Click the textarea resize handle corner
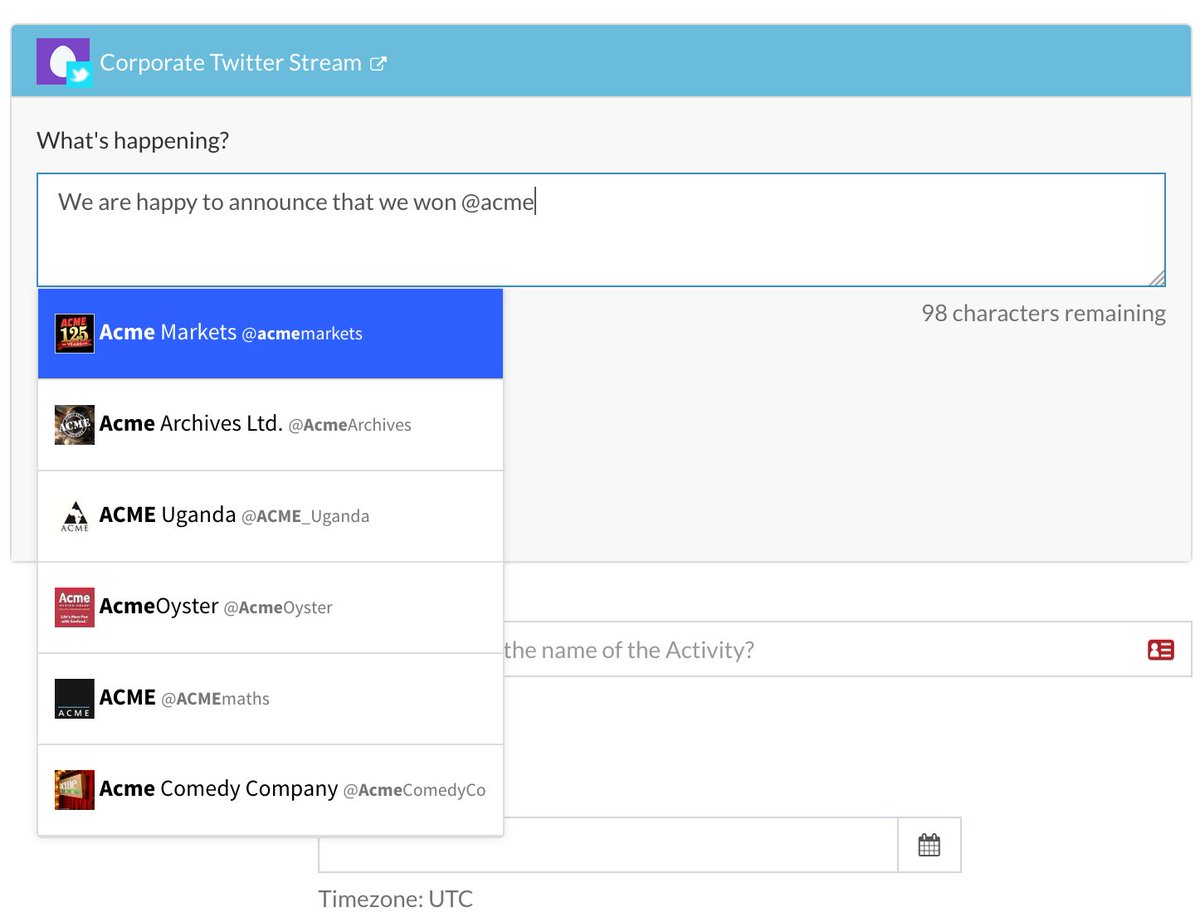 click(1156, 278)
